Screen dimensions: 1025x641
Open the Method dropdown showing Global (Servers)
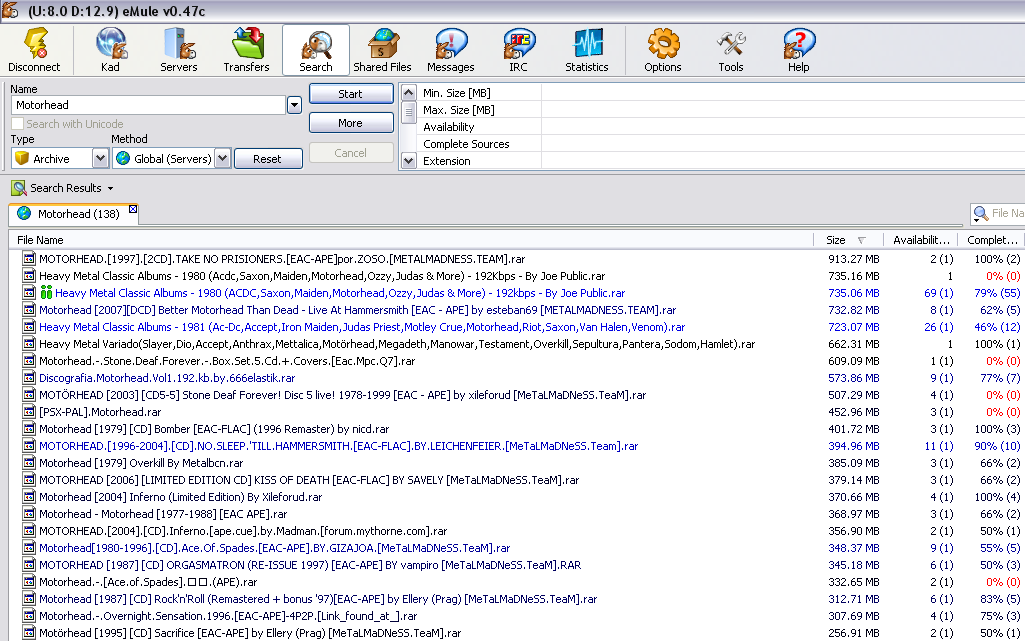click(223, 158)
